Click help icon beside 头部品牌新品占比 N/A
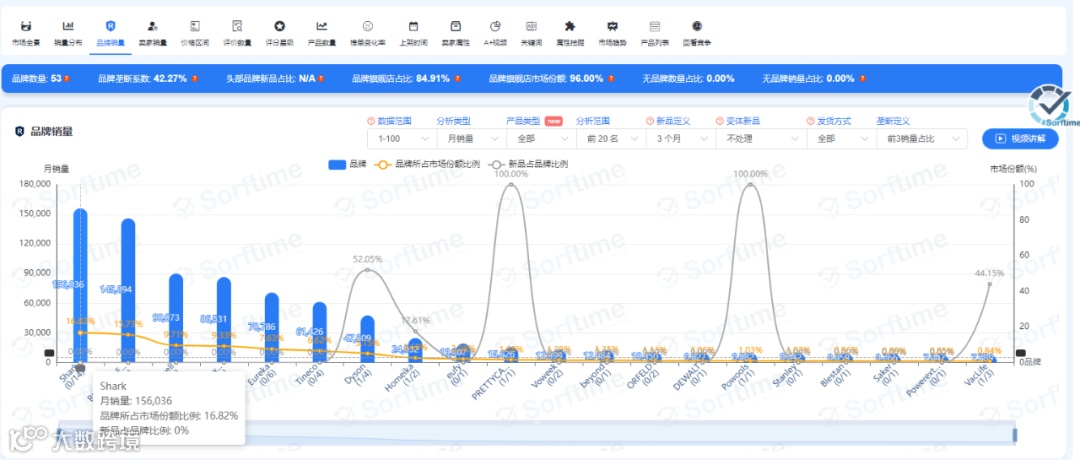 coord(322,79)
